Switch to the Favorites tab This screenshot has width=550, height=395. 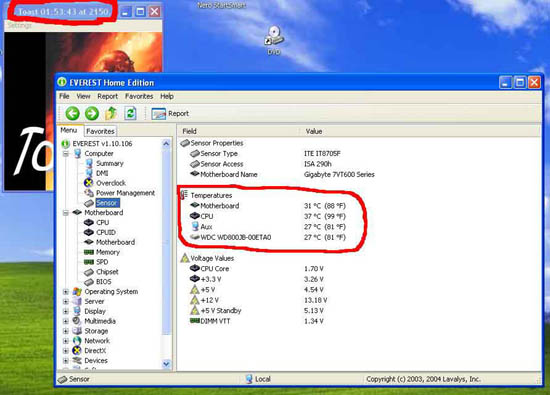(x=100, y=131)
